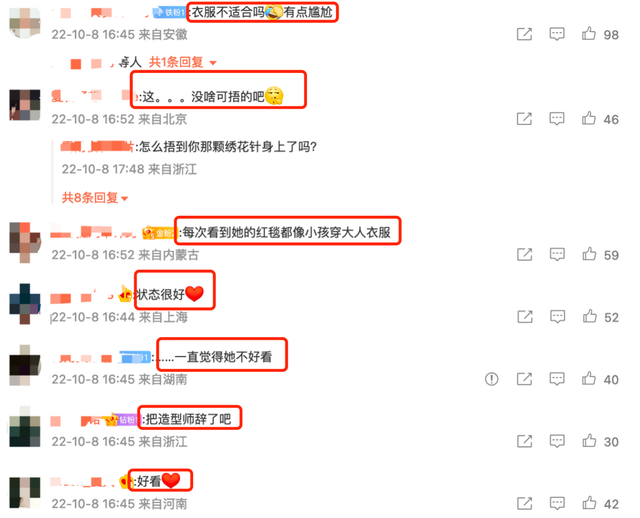Reply to 一直觉得她不好看 comment
The width and height of the screenshot is (640, 518).
(557, 379)
